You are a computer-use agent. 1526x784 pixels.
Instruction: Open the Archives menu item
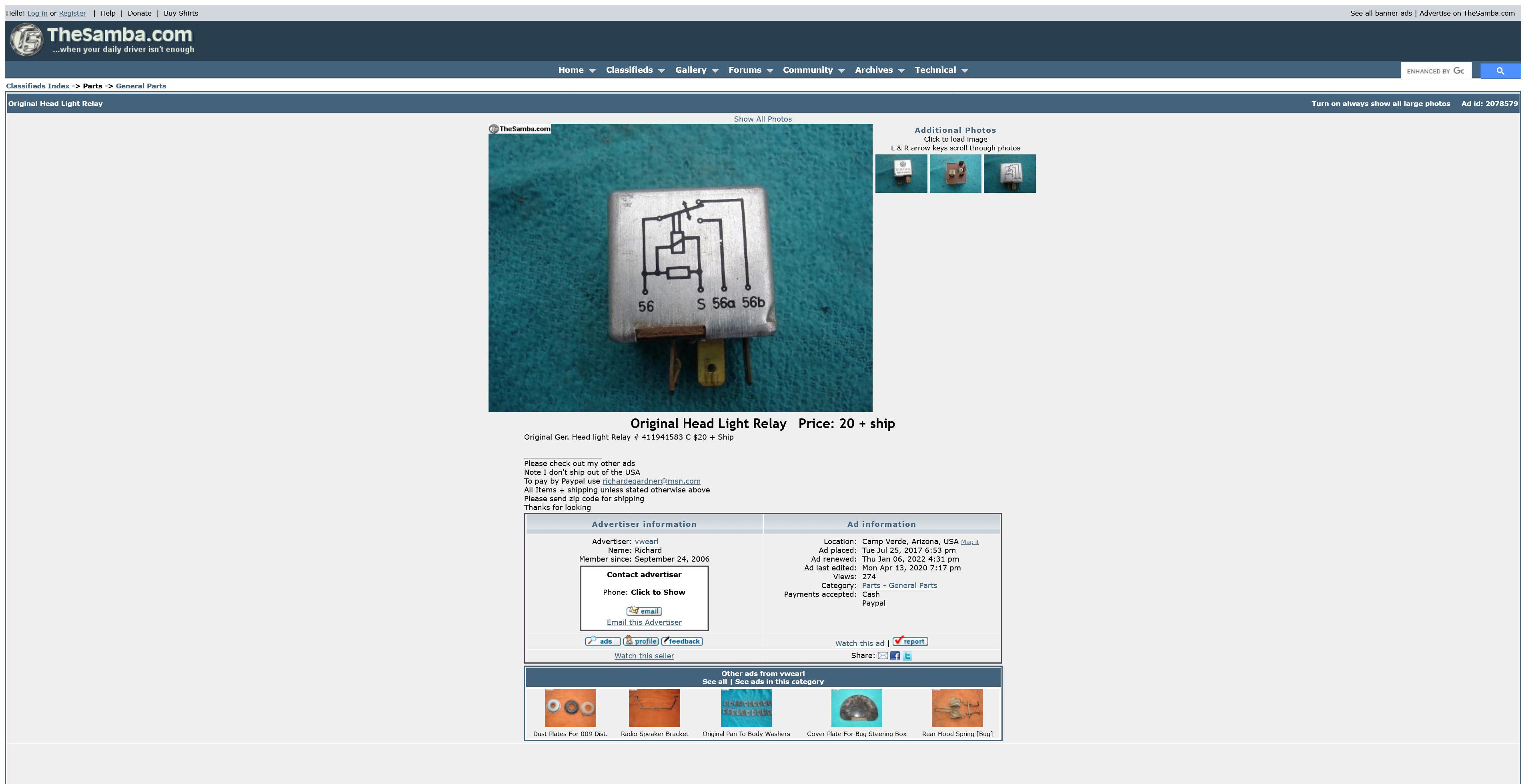873,70
